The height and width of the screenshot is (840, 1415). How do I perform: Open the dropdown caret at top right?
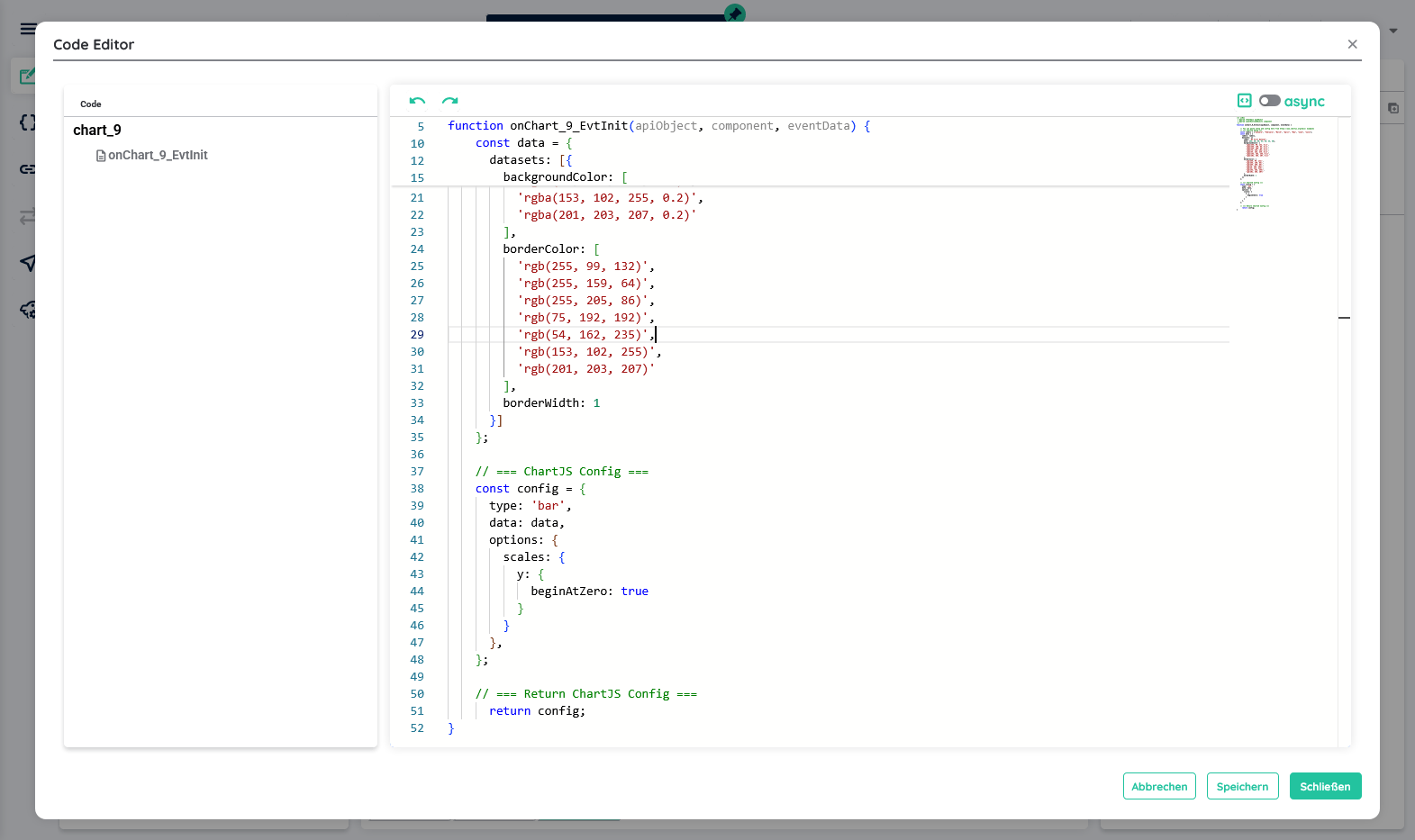tap(1393, 31)
